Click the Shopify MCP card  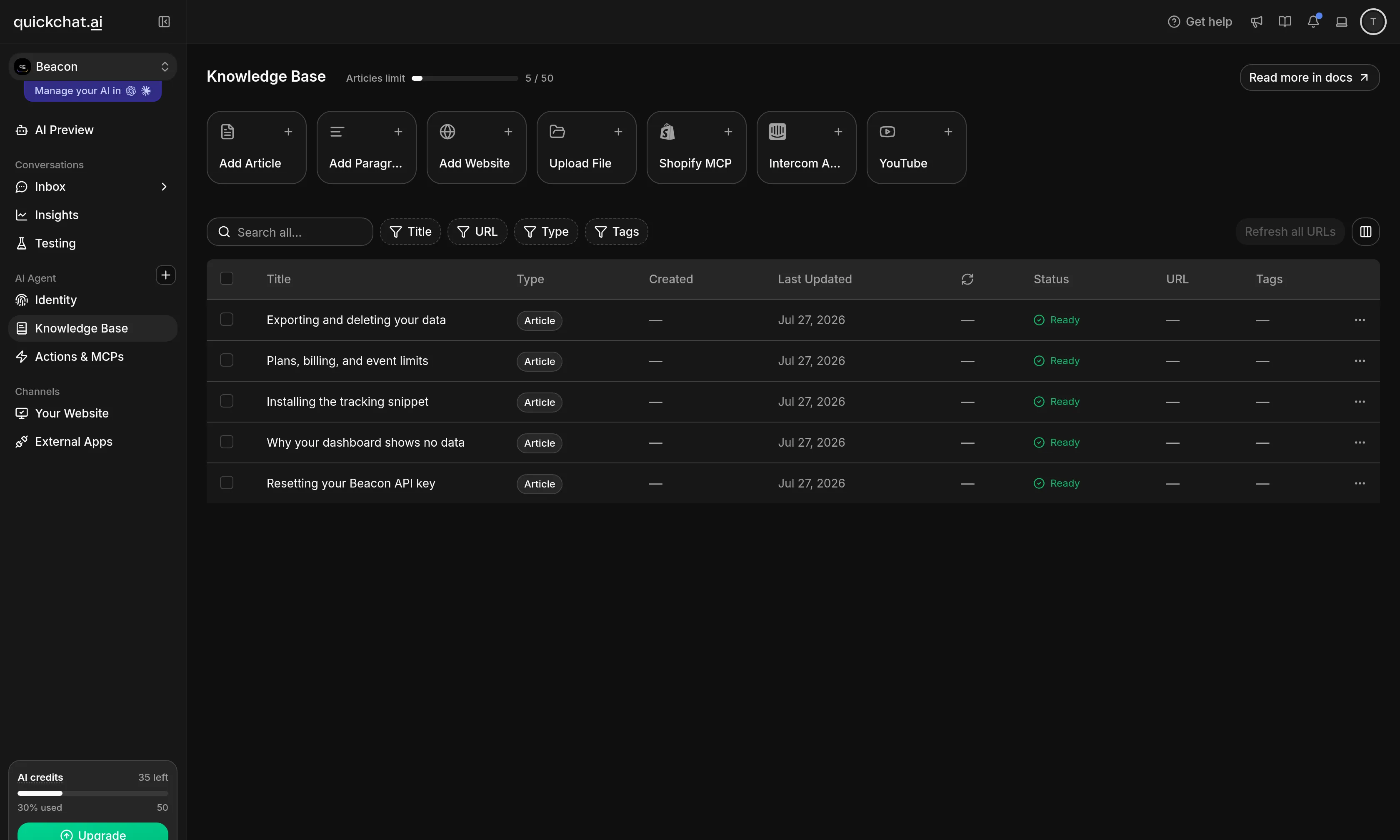[x=696, y=147]
